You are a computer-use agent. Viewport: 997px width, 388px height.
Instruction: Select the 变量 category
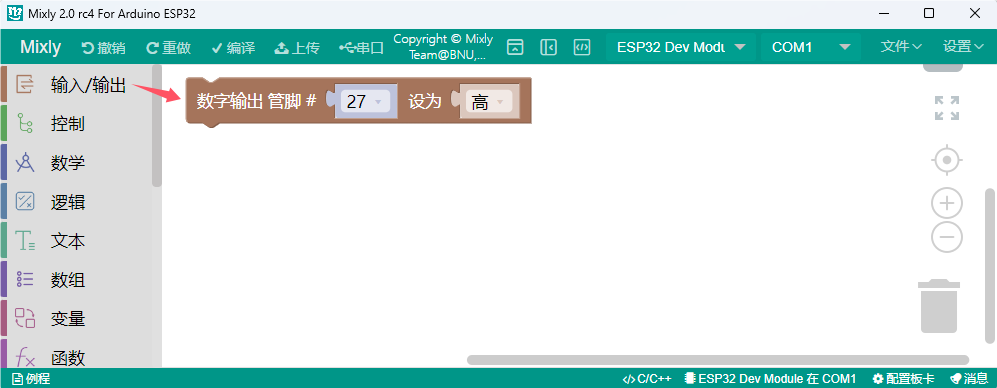[x=76, y=319]
